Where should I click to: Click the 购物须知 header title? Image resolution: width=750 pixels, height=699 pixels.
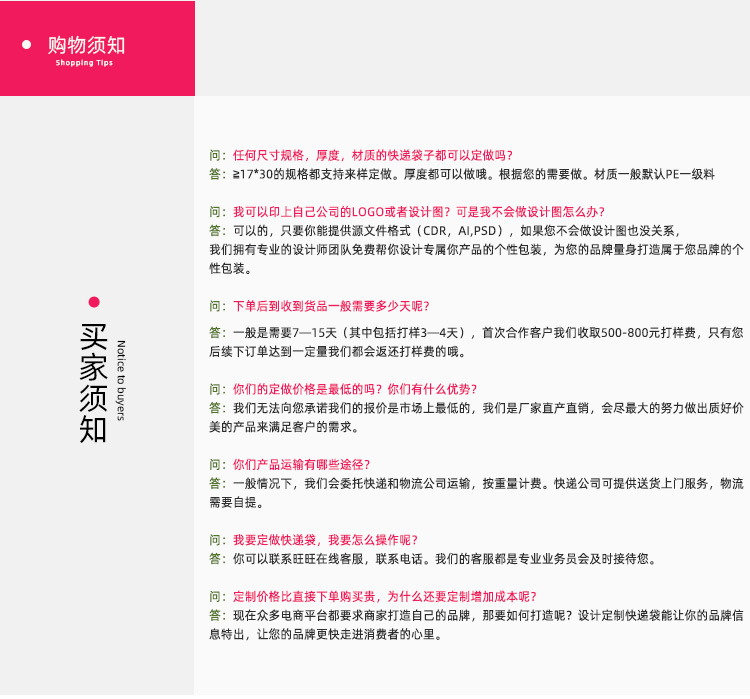(x=86, y=45)
